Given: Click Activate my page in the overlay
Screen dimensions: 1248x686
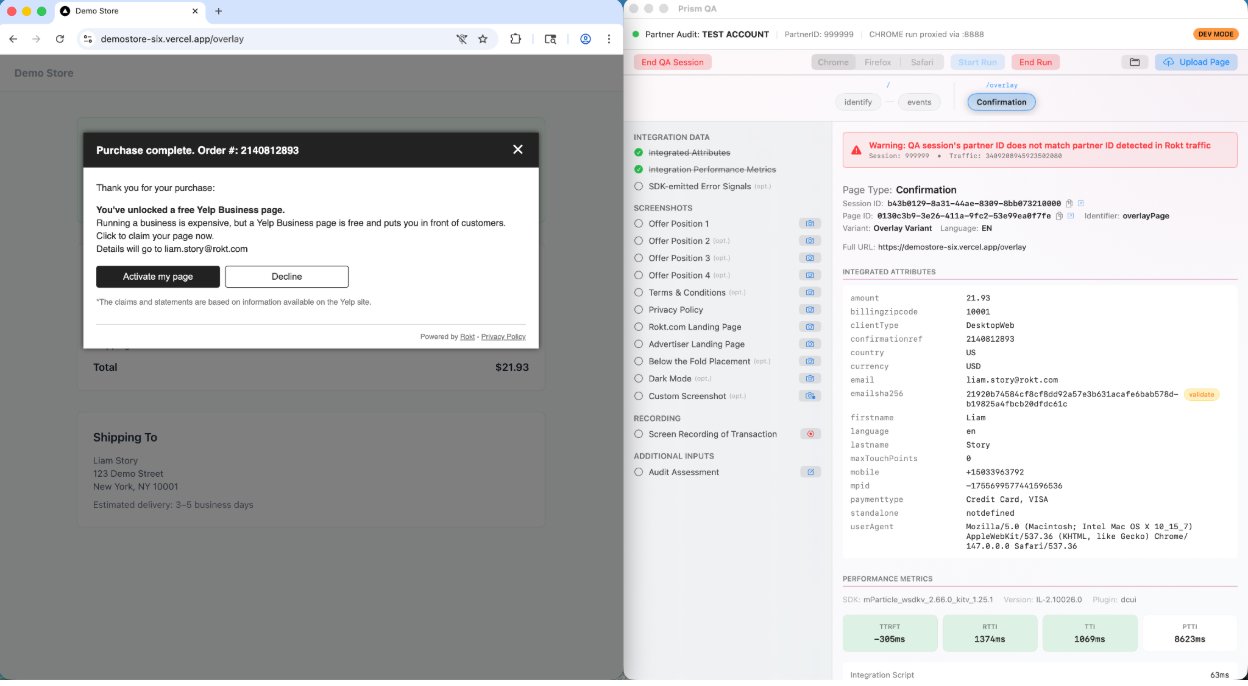Looking at the screenshot, I should [x=158, y=277].
